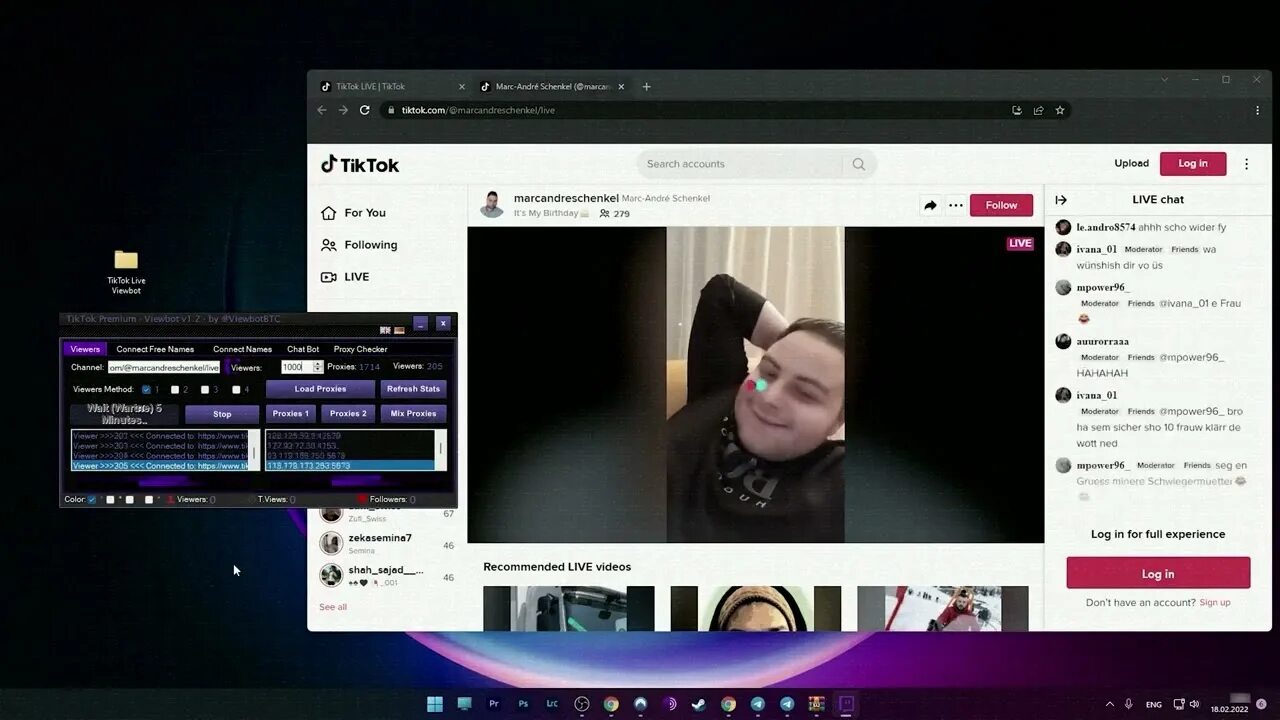This screenshot has height=720, width=1280.
Task: Toggle the third Color checkbox in Viewbot
Action: coord(129,499)
